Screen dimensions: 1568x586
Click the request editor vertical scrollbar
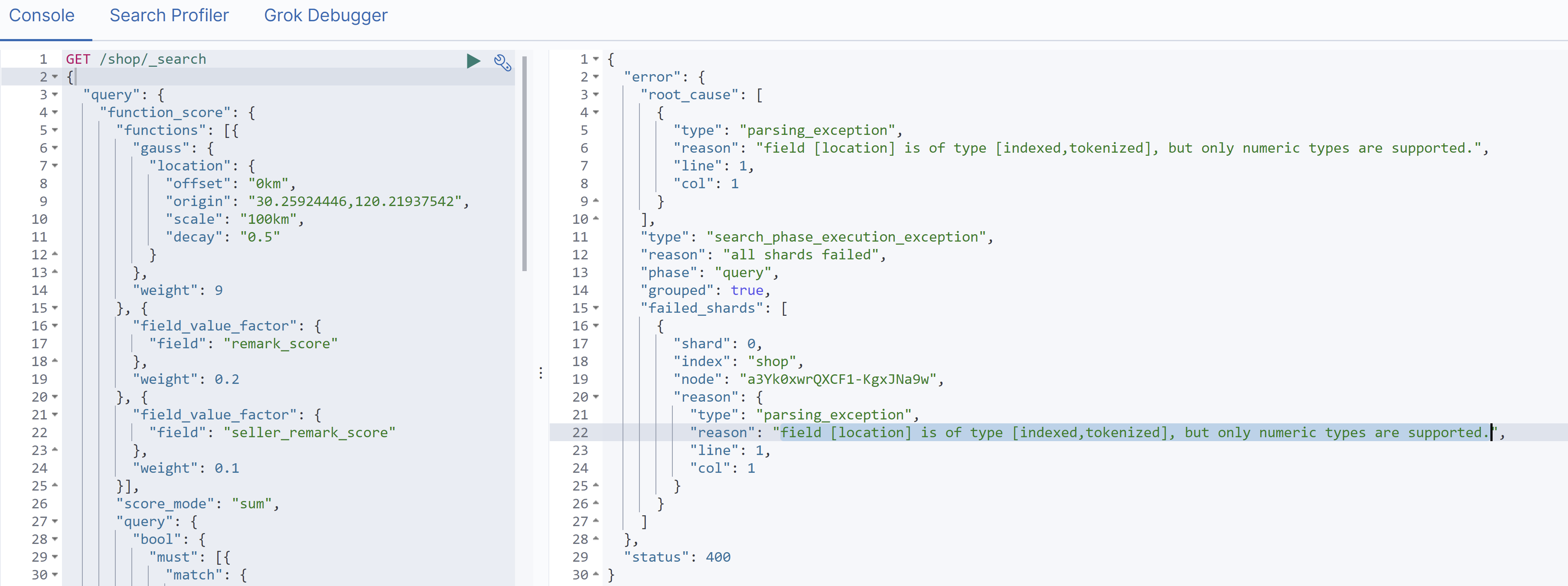pos(524,163)
